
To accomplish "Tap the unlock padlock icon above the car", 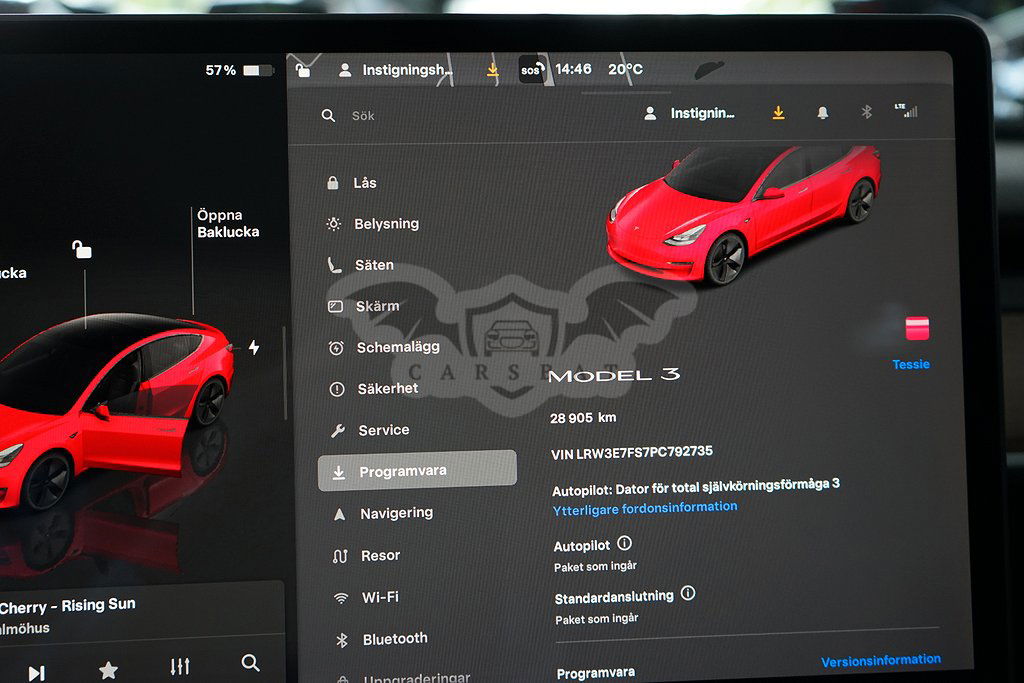I will click(x=83, y=250).
